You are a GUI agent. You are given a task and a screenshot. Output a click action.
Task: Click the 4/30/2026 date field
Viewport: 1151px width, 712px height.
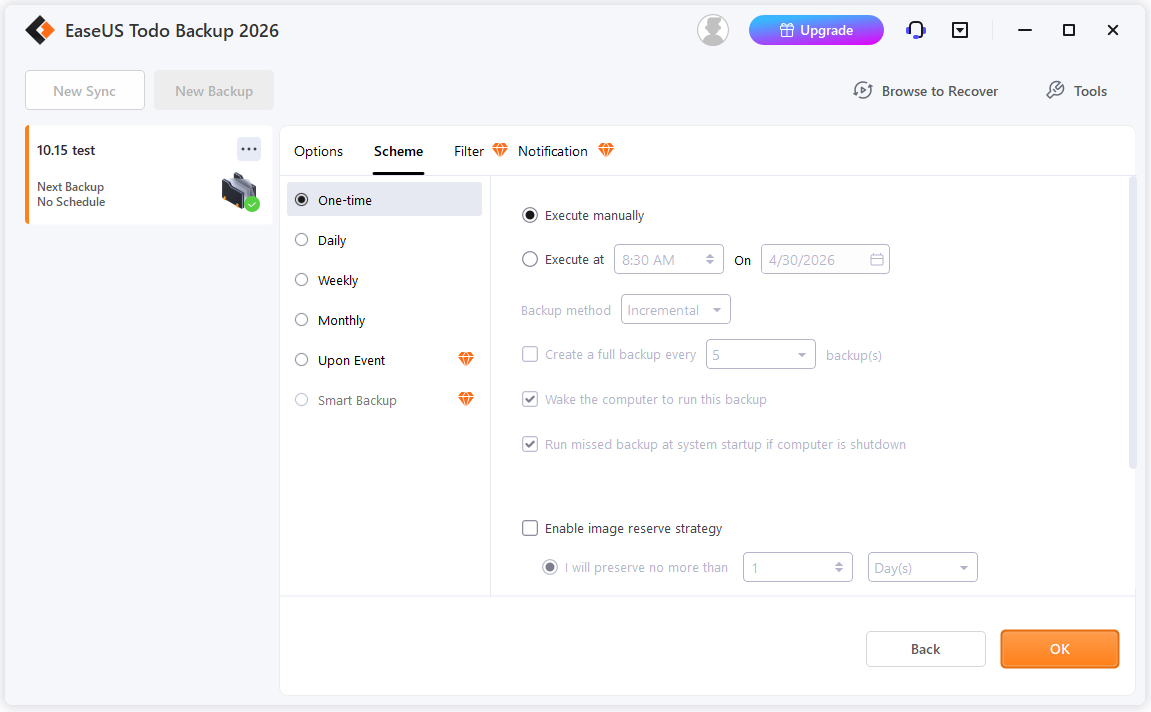[825, 259]
